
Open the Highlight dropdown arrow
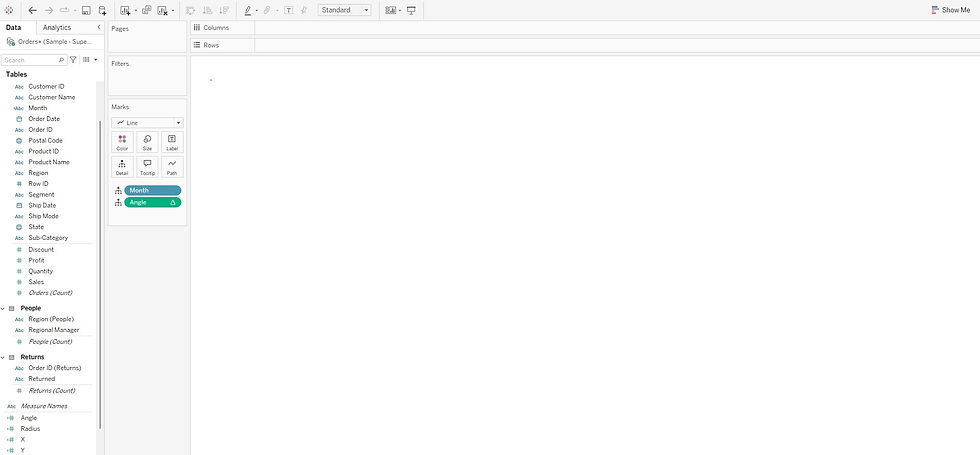coord(256,11)
